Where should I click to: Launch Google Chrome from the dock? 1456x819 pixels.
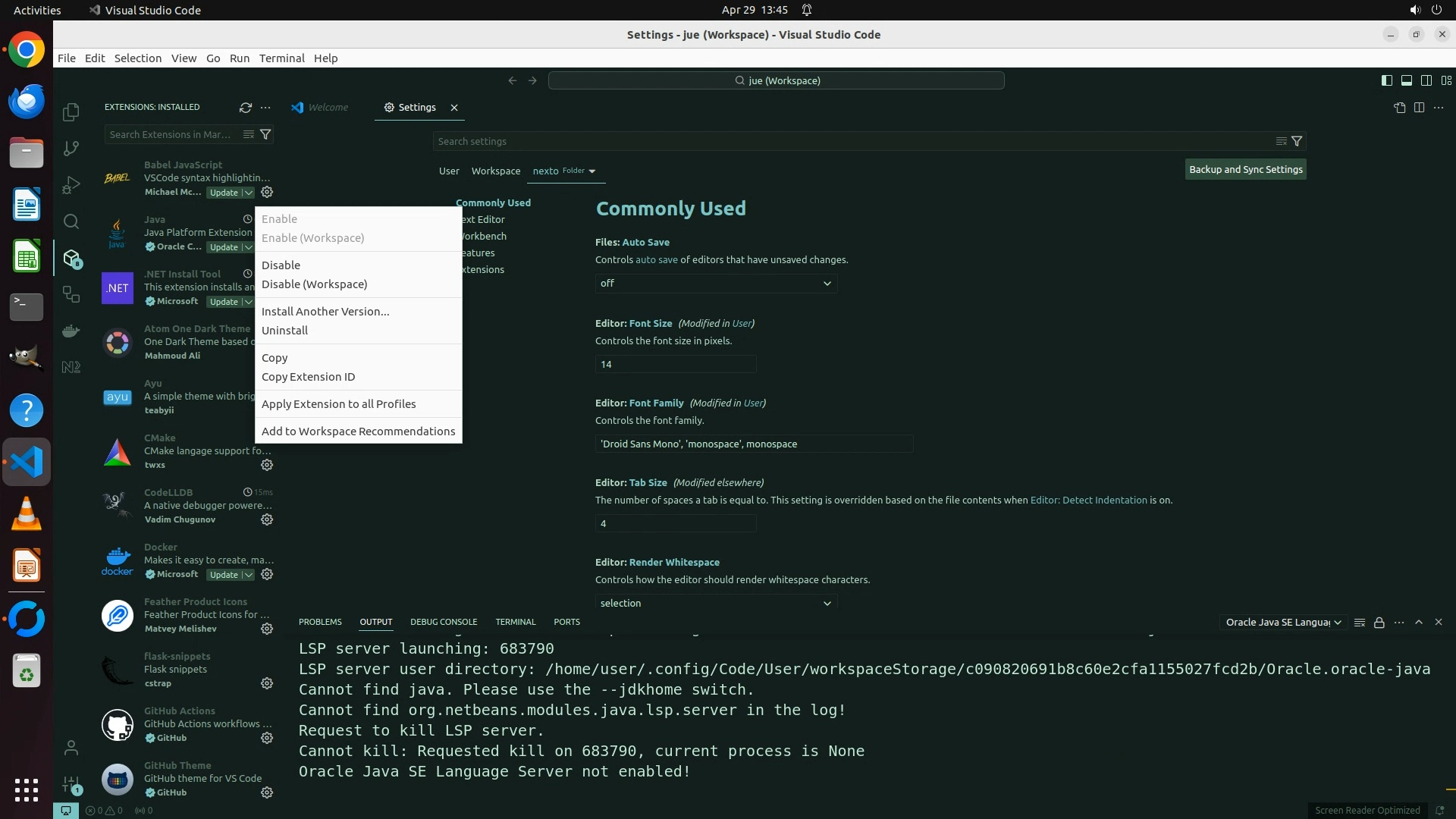(x=27, y=50)
